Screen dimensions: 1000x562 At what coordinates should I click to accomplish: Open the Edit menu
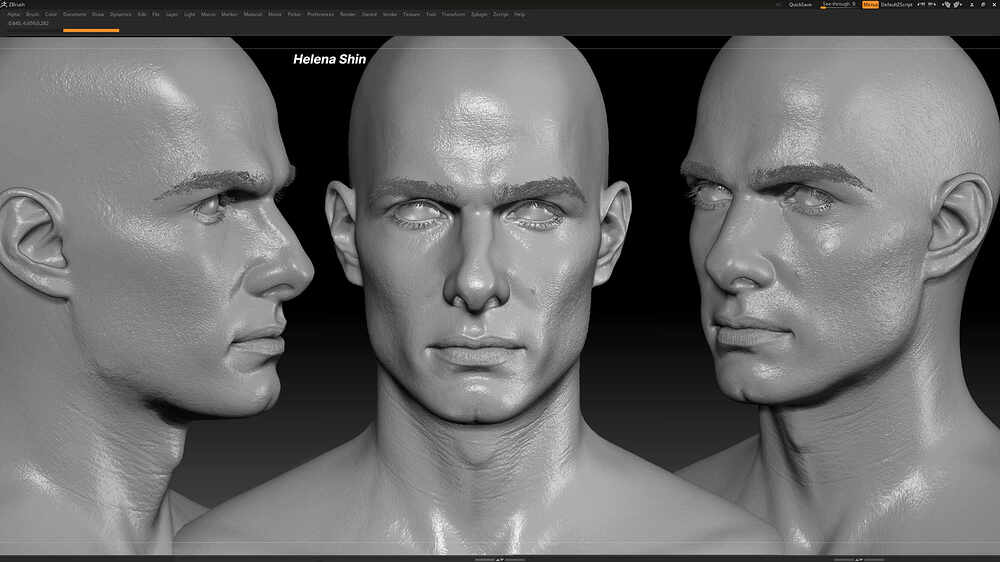tap(142, 14)
